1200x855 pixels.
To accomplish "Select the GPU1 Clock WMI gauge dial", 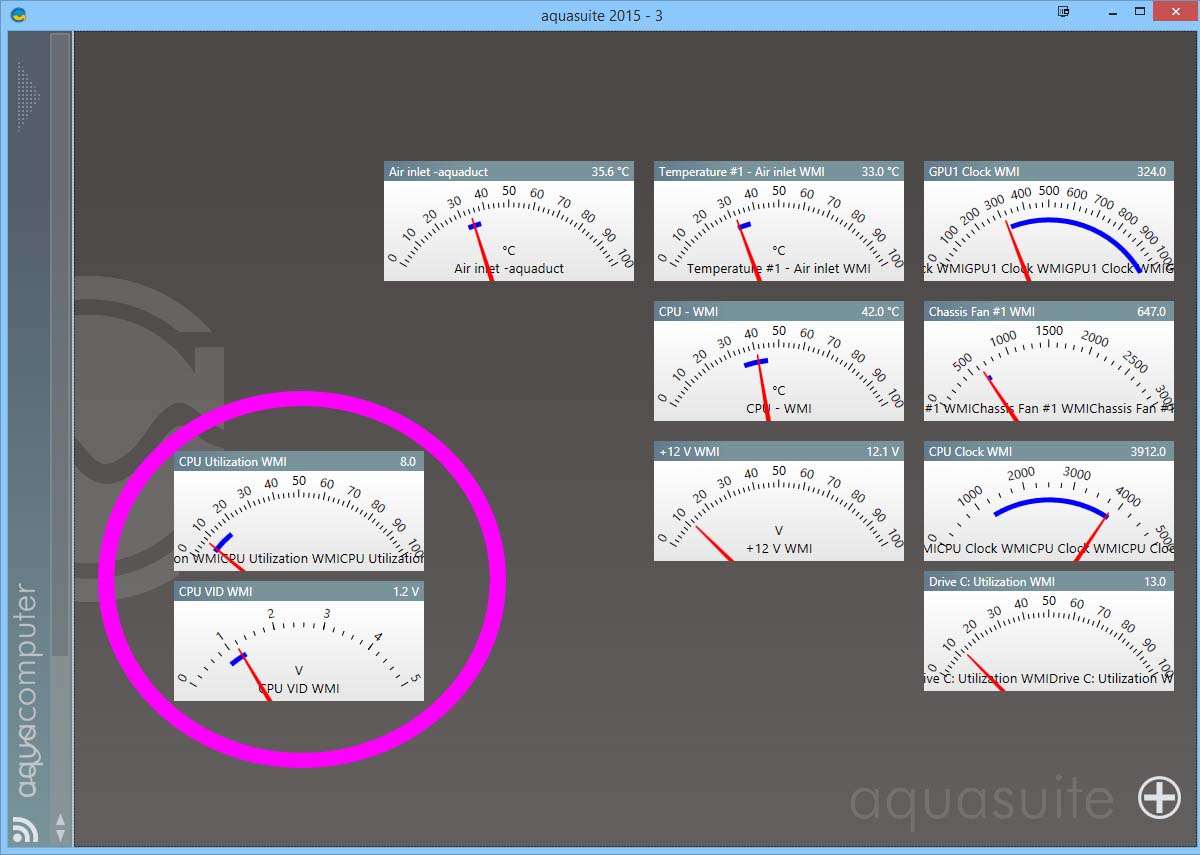I will pyautogui.click(x=1049, y=231).
